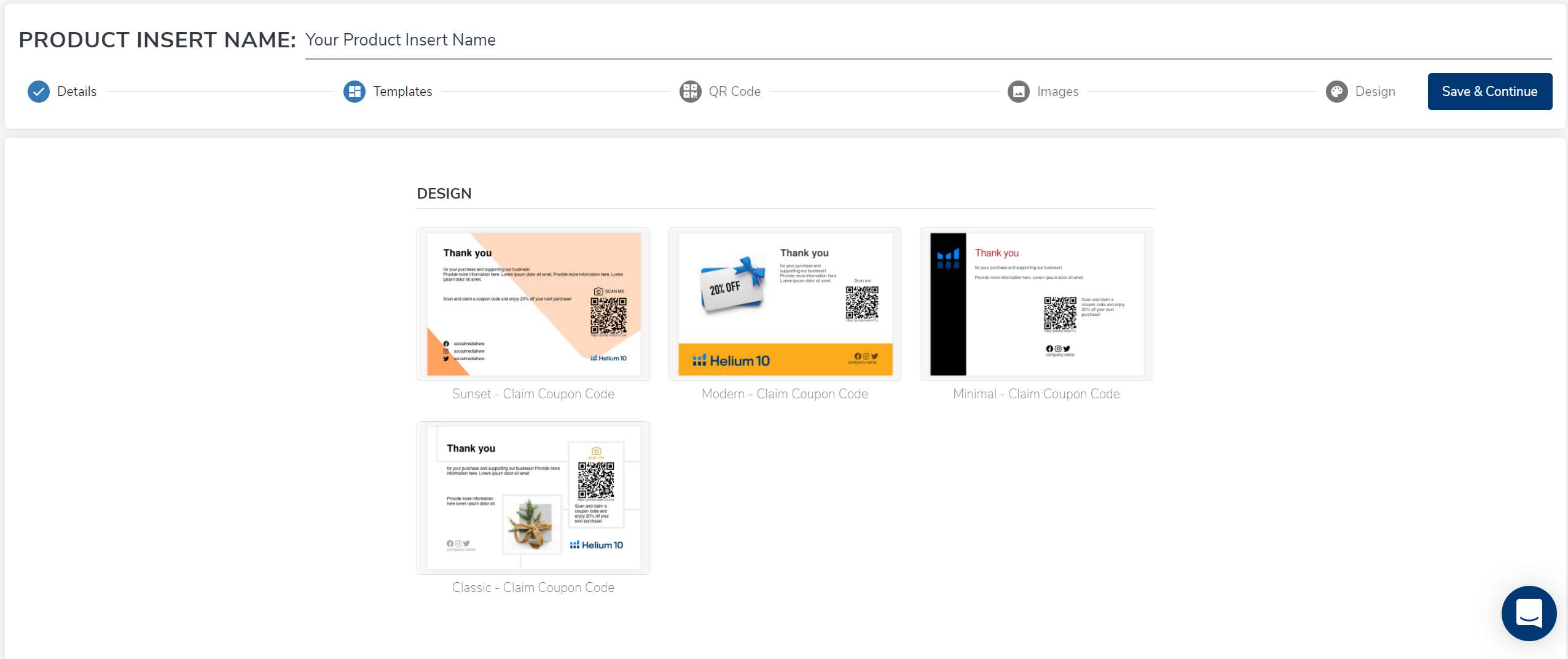This screenshot has height=659, width=1568.
Task: Open the Images step label
Action: point(1057,92)
